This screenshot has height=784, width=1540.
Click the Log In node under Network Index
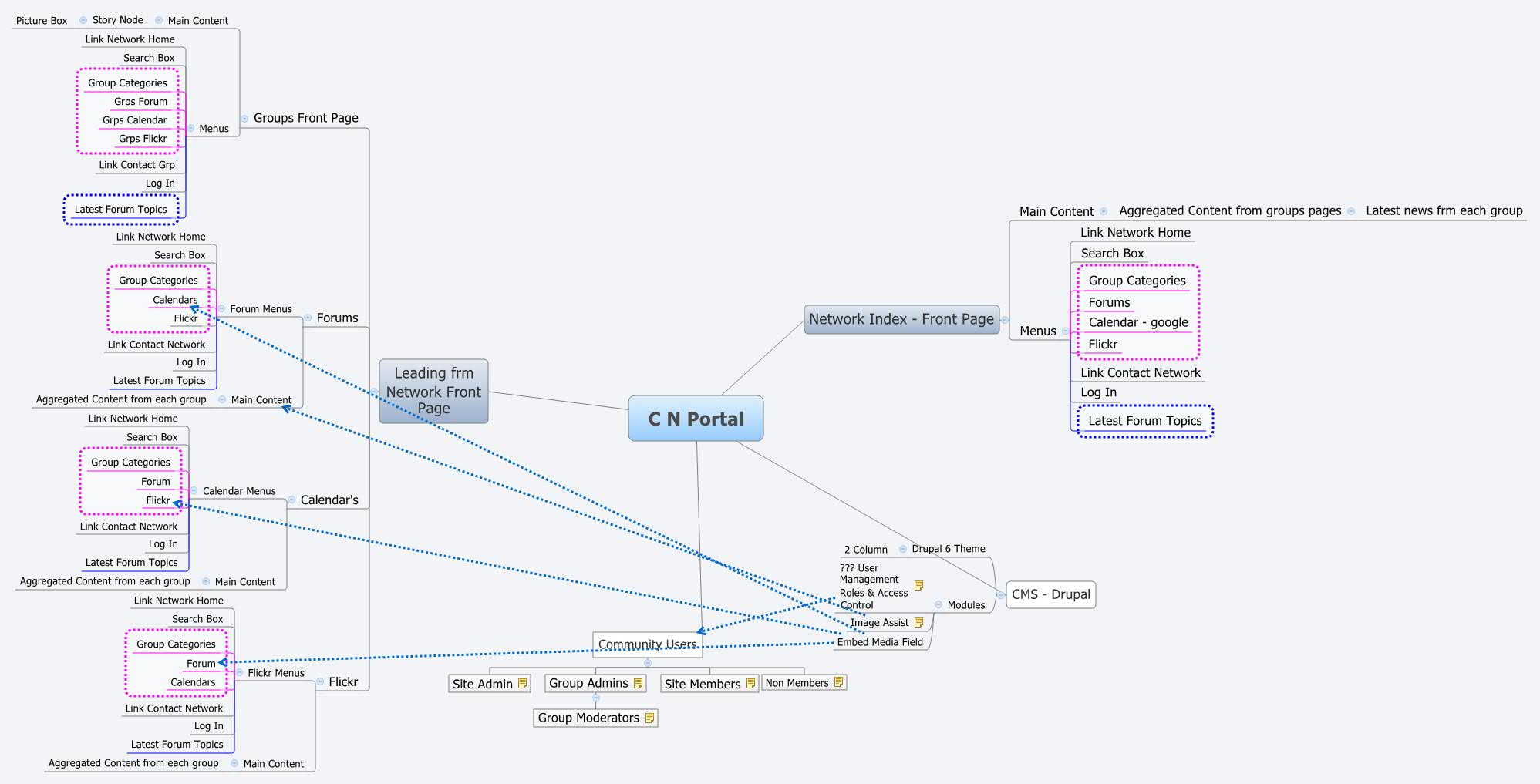(1098, 392)
